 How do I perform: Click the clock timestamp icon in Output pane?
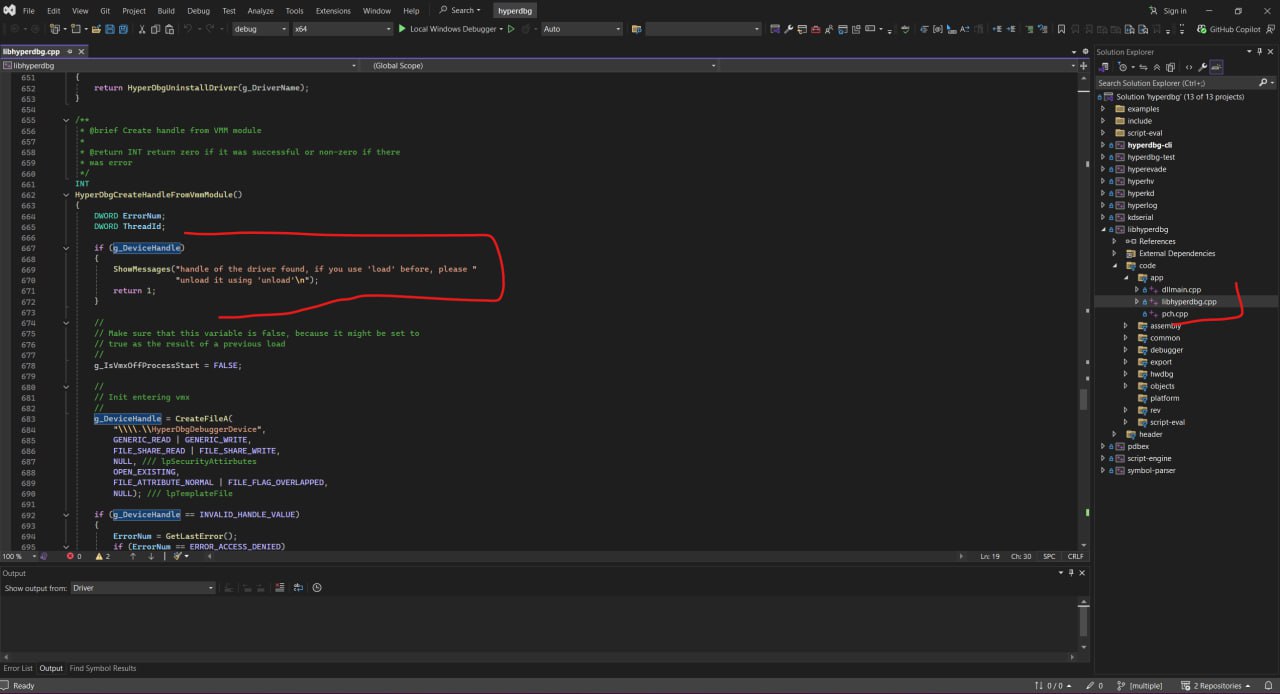tap(317, 588)
